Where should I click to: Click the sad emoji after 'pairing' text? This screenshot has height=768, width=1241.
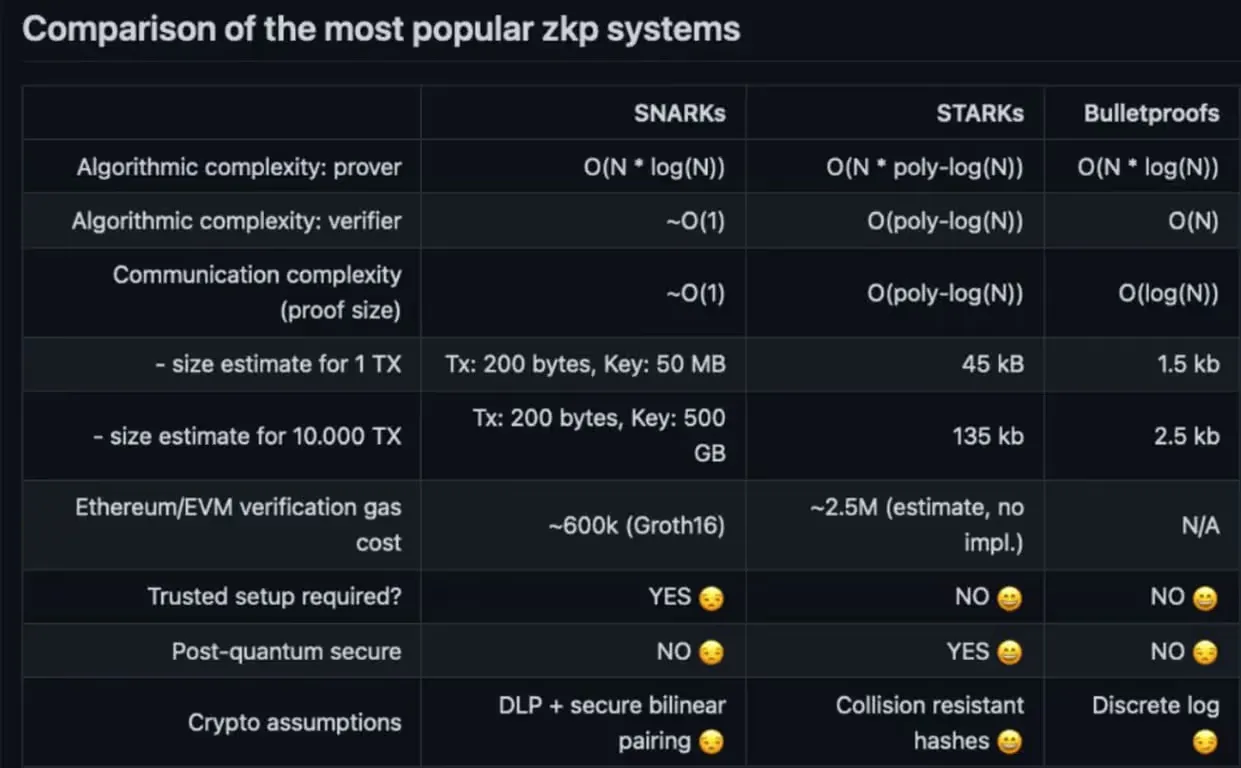[712, 742]
